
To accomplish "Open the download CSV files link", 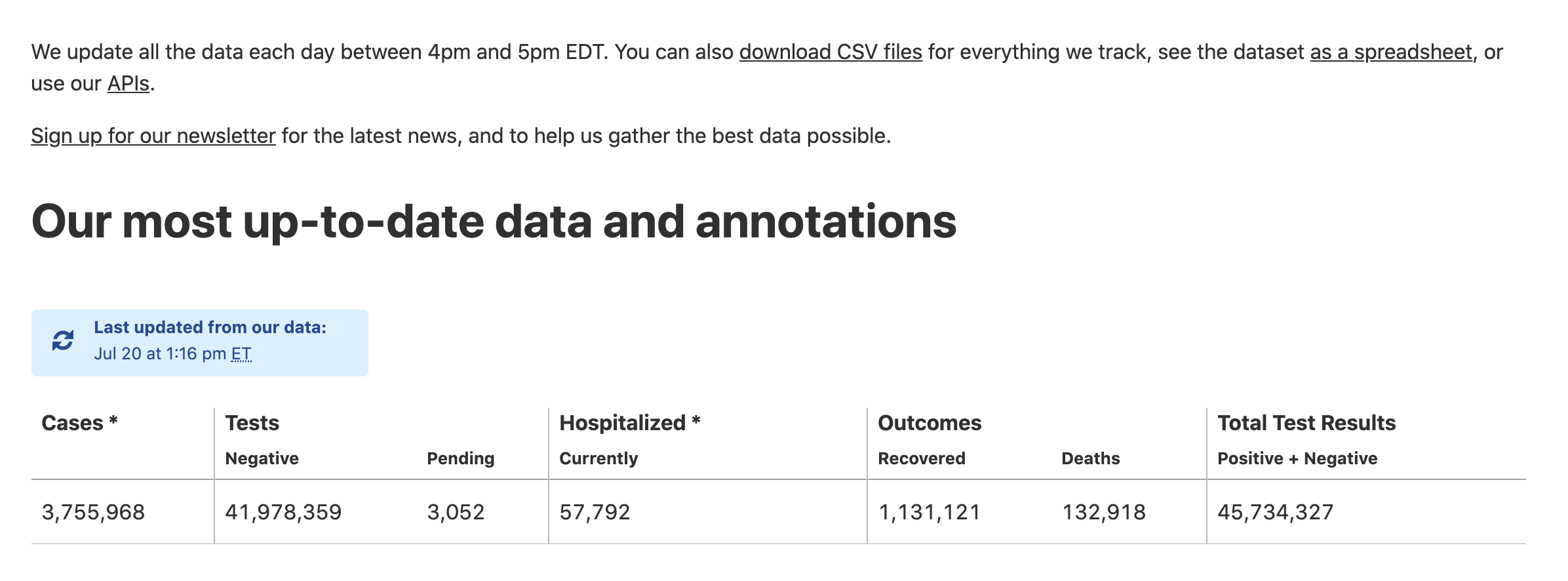I will tap(831, 52).
